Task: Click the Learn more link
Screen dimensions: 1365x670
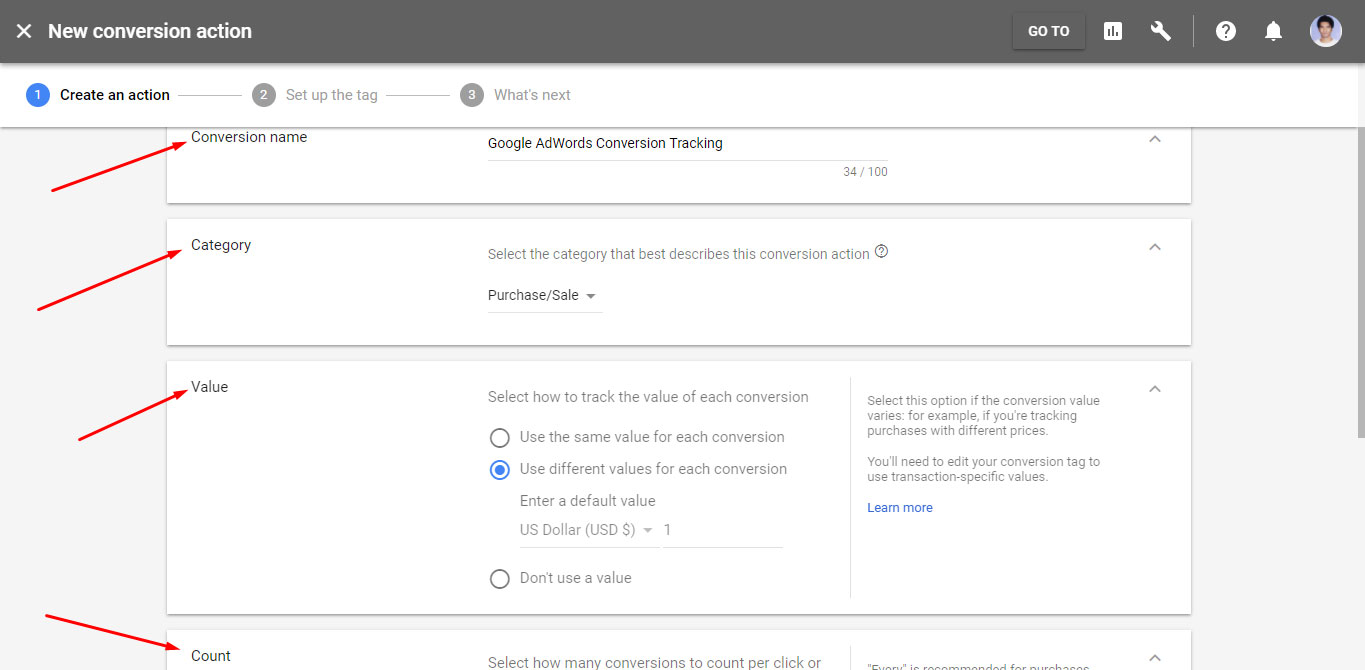Action: [x=900, y=508]
